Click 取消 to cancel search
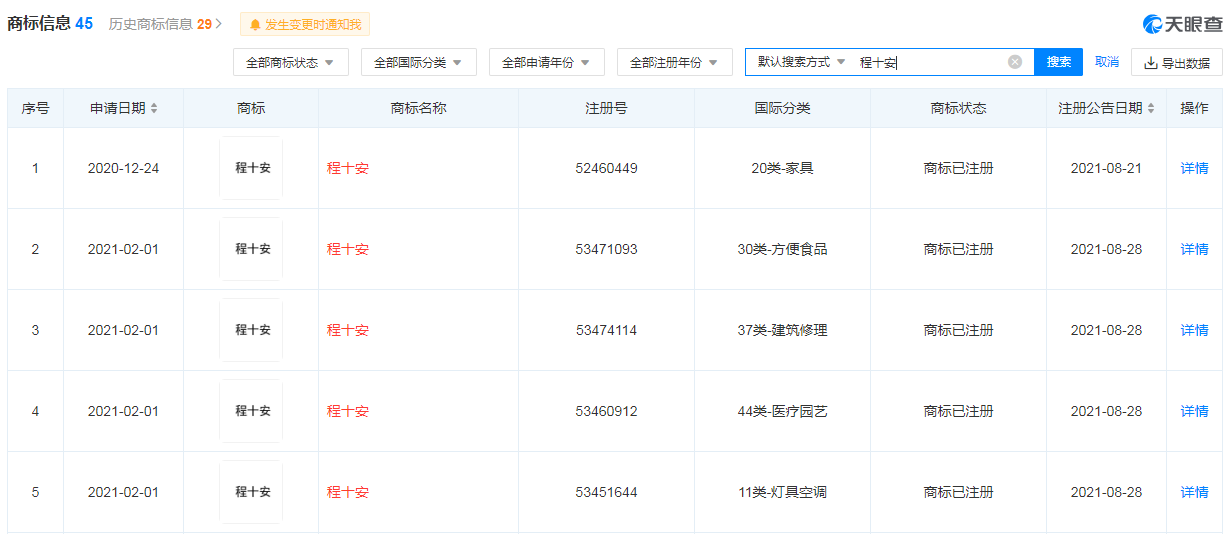This screenshot has height=534, width=1230. (x=1106, y=62)
